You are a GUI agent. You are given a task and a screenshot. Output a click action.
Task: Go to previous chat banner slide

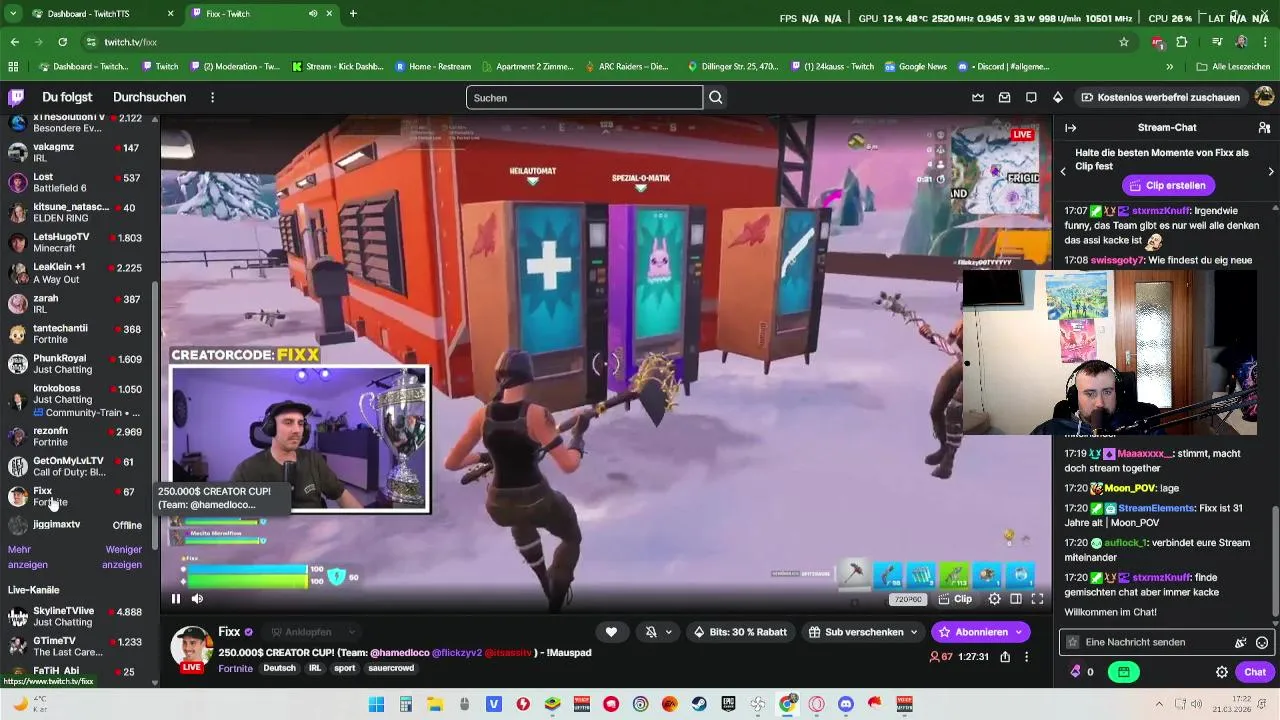(1063, 172)
